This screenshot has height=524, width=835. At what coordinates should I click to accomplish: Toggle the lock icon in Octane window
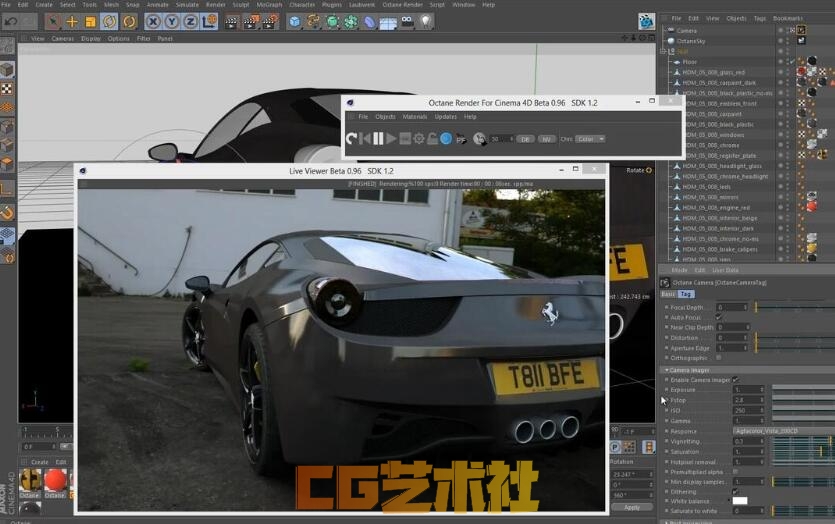[x=432, y=139]
